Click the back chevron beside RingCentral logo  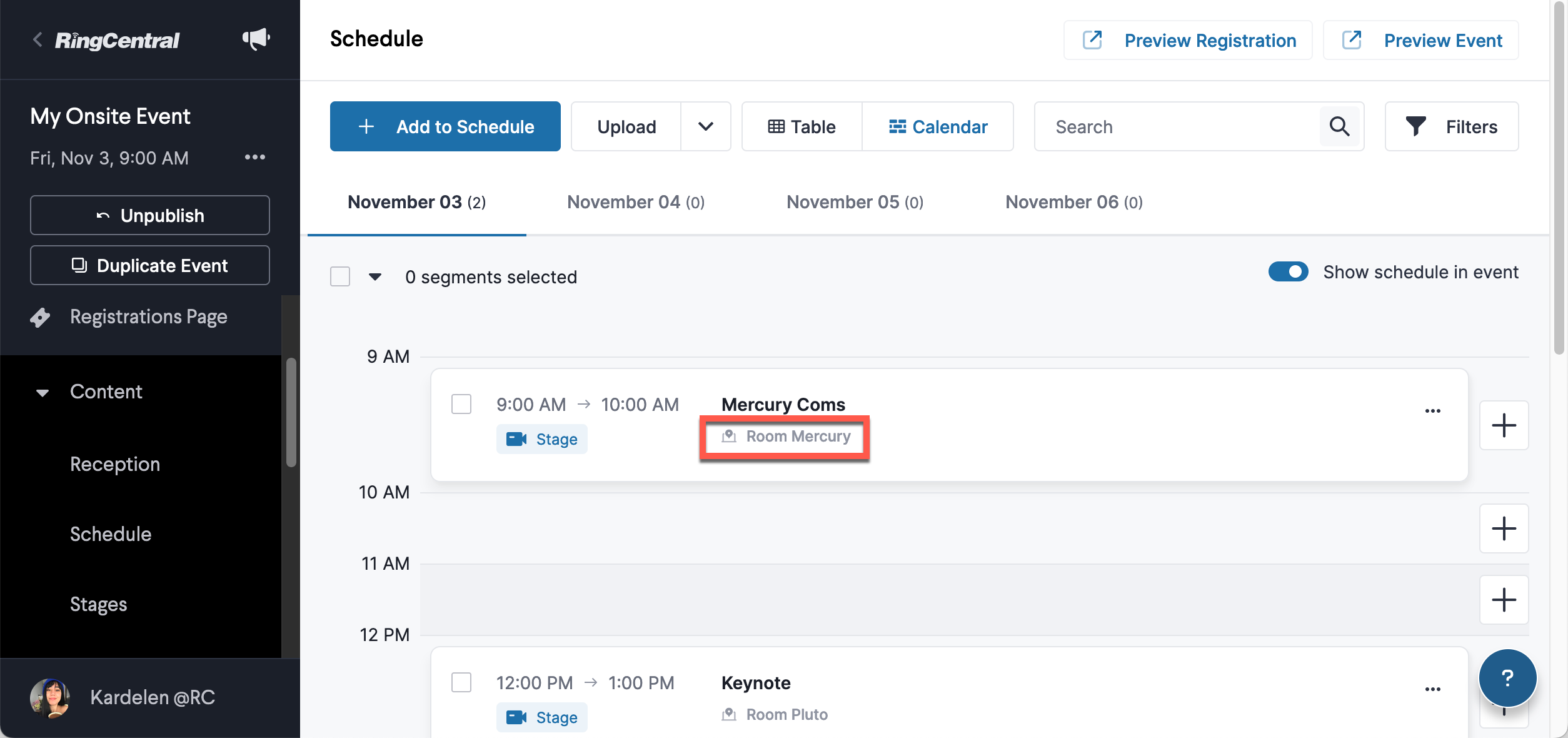(38, 40)
